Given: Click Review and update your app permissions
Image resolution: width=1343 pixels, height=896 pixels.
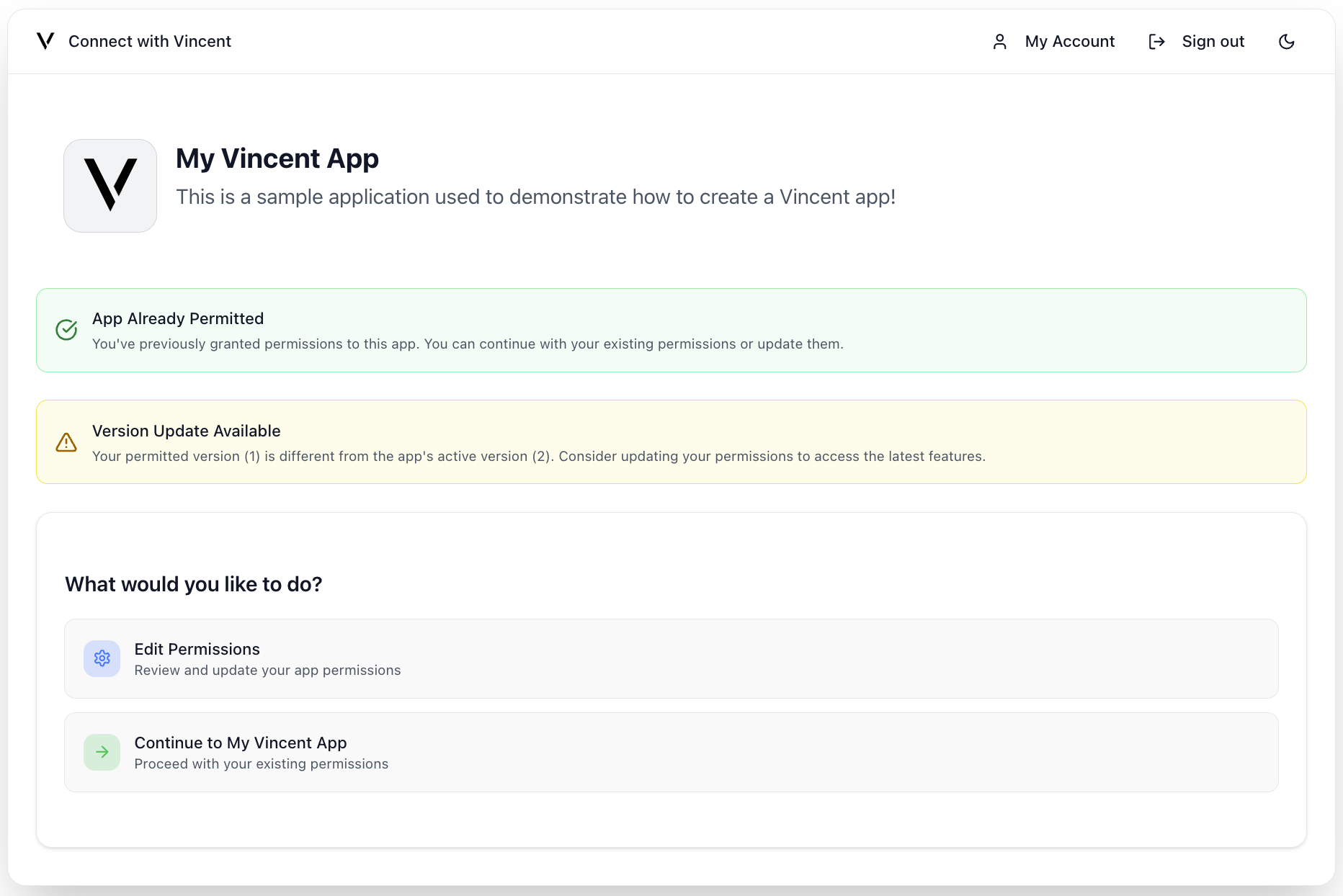Looking at the screenshot, I should pyautogui.click(x=268, y=671).
